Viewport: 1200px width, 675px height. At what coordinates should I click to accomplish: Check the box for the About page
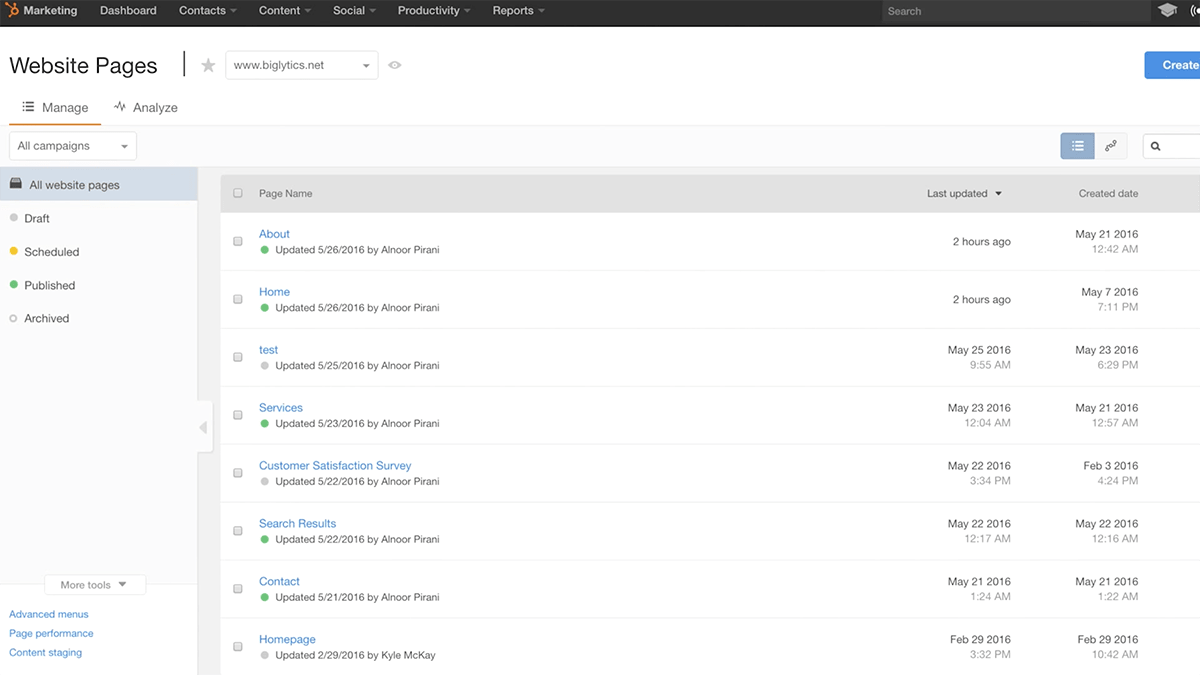point(238,241)
